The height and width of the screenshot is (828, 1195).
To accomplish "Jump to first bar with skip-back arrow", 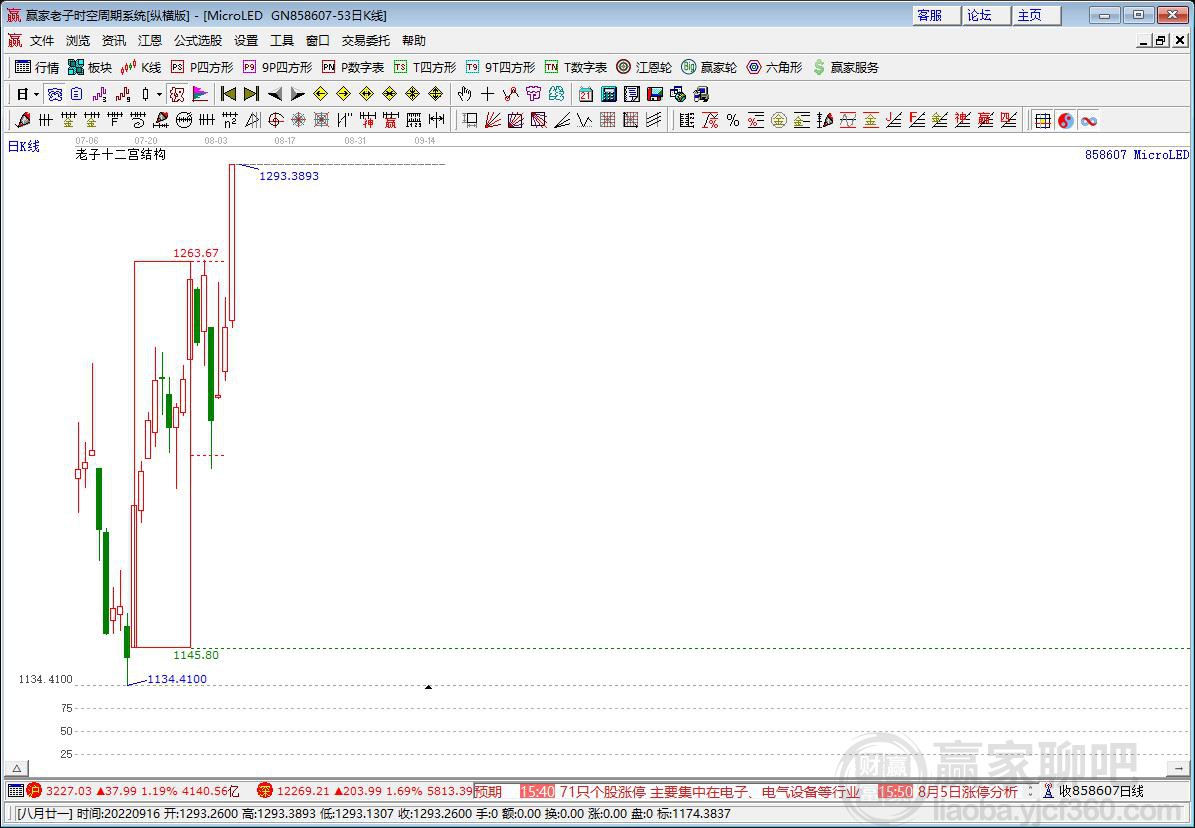I will [x=228, y=95].
